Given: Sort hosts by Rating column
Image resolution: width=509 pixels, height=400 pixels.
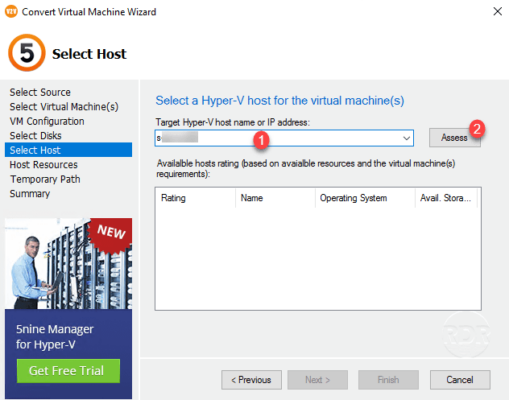Looking at the screenshot, I should [x=195, y=198].
